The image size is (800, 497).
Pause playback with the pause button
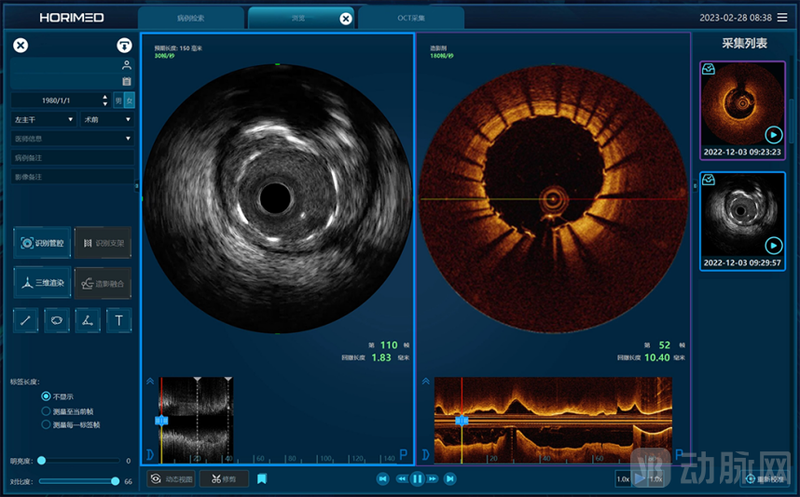point(418,479)
